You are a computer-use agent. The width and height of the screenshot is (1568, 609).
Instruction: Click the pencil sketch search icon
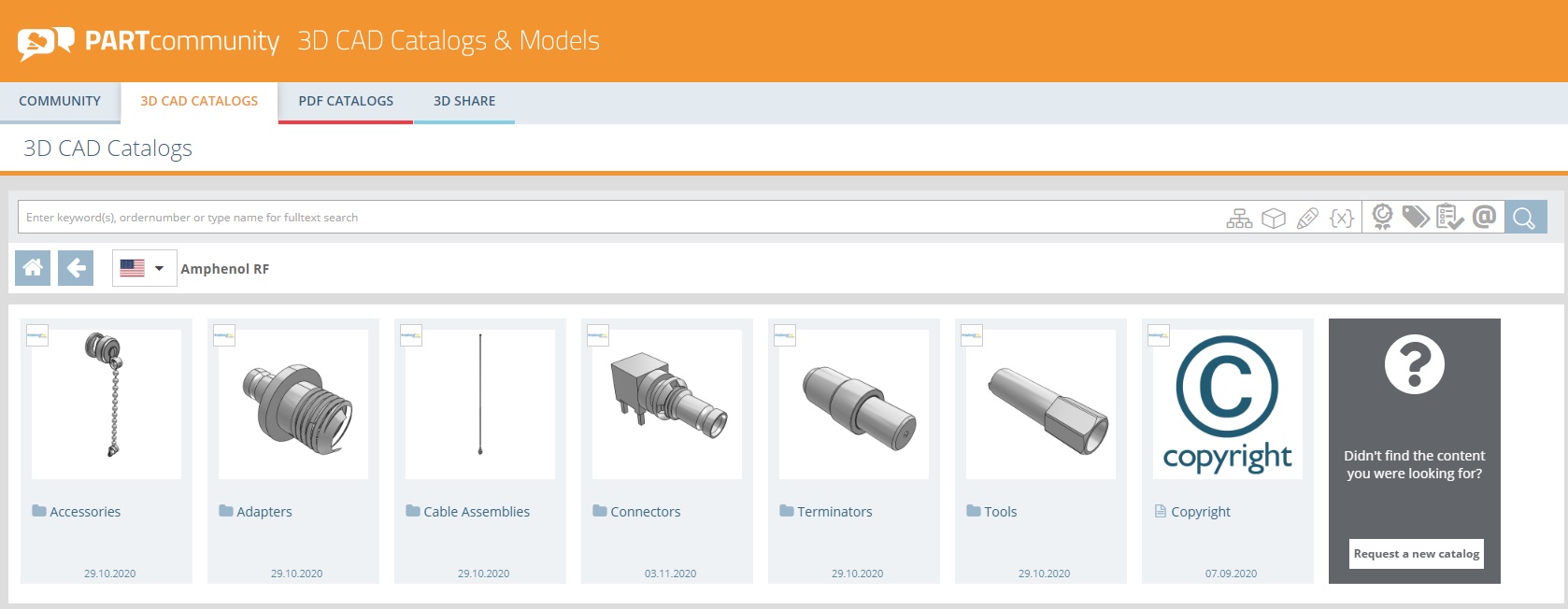1307,219
